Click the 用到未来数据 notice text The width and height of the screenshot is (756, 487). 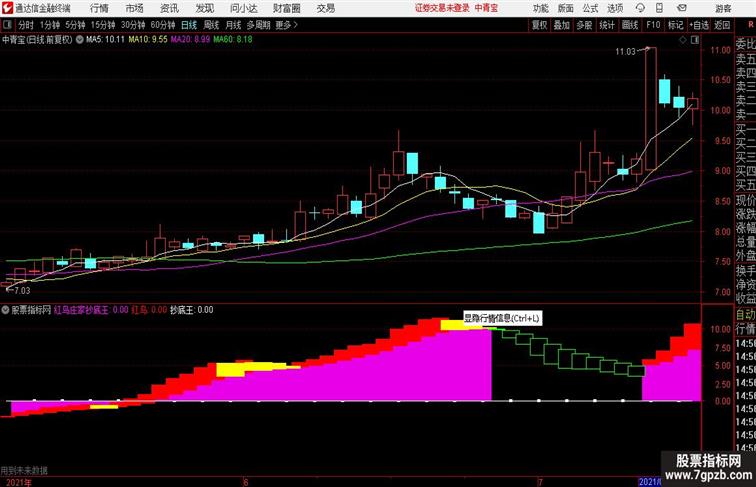tap(24, 471)
